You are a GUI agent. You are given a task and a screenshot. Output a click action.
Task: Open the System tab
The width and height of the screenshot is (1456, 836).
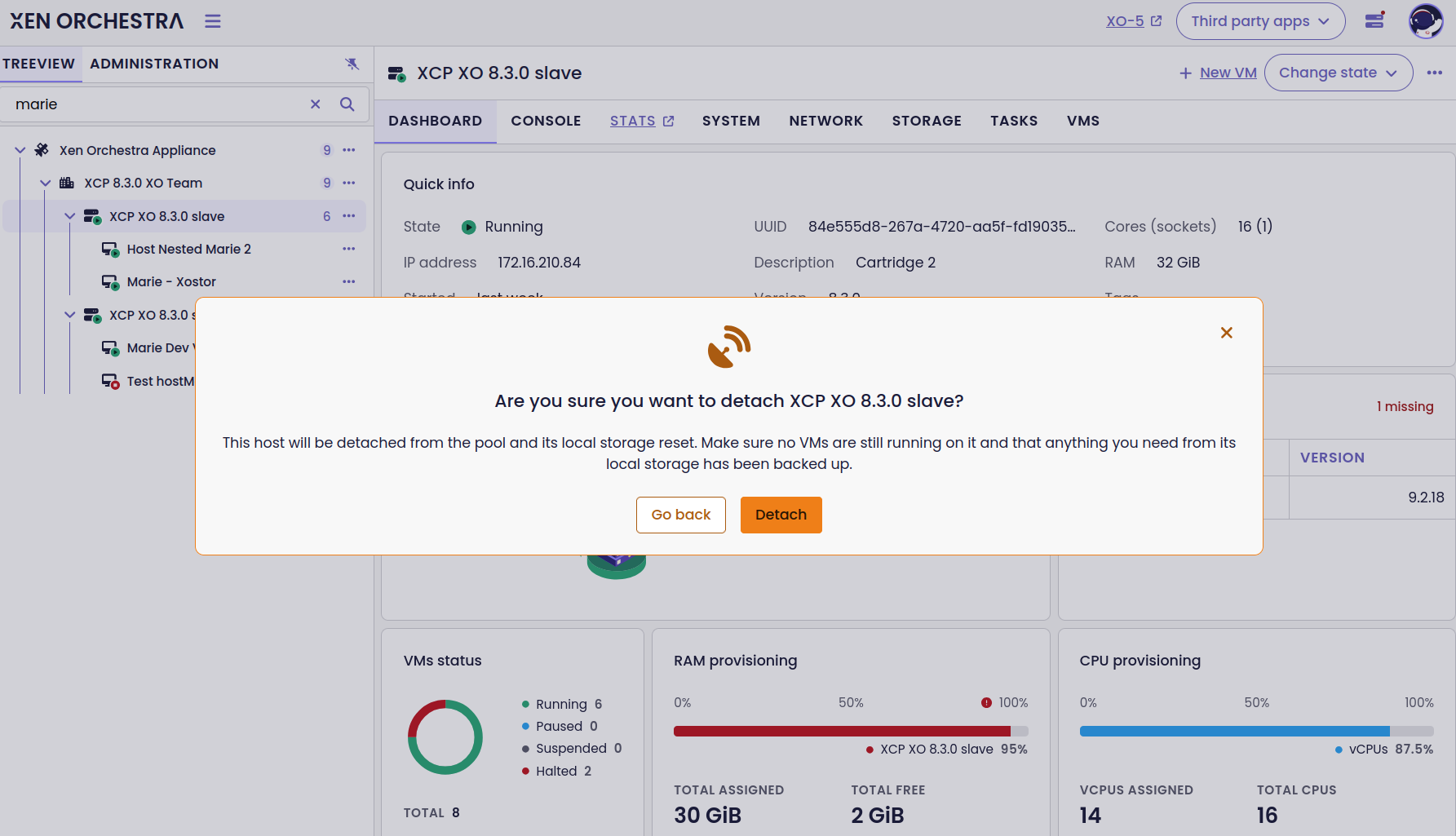(731, 121)
